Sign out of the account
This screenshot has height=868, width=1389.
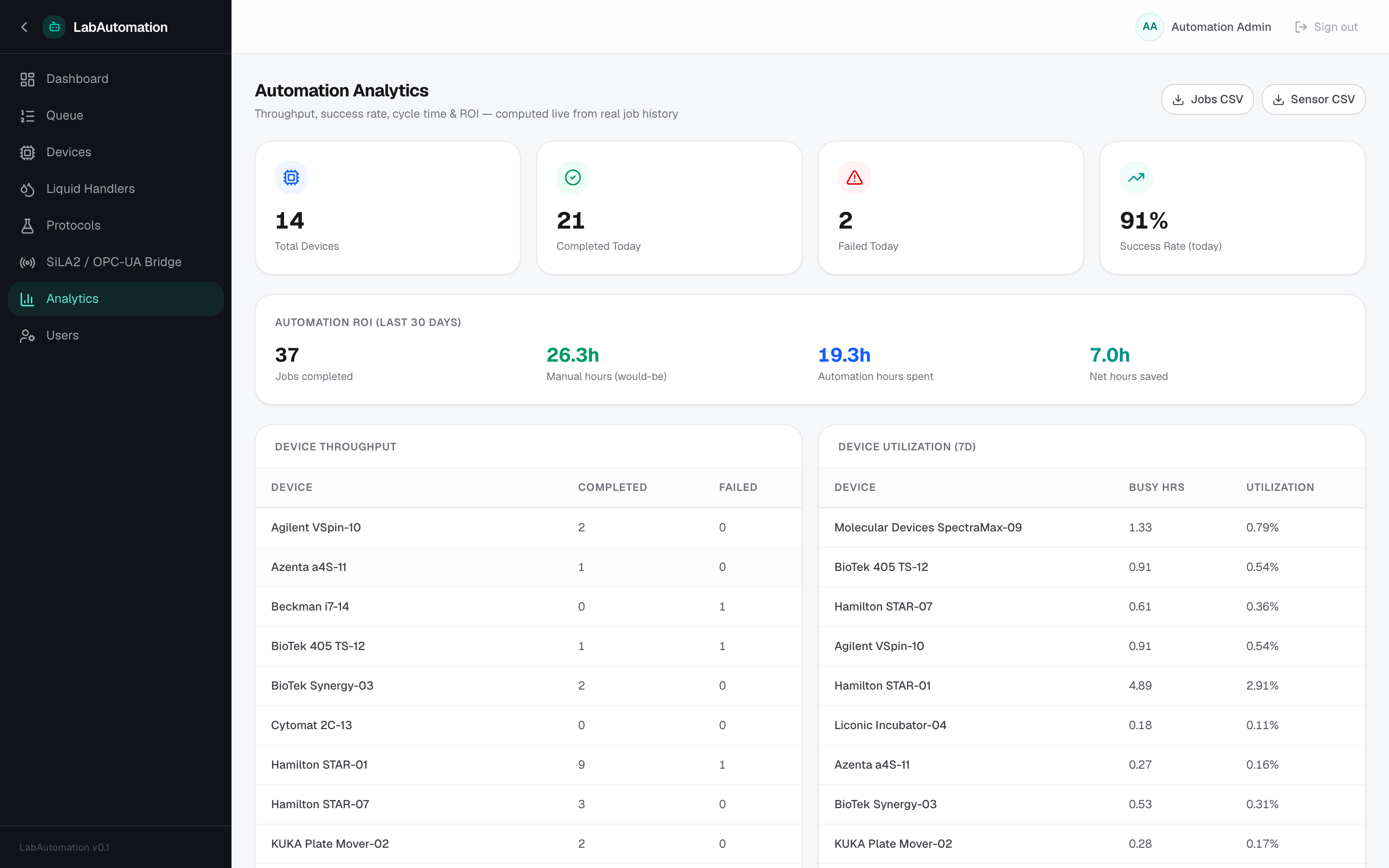[x=1326, y=27]
